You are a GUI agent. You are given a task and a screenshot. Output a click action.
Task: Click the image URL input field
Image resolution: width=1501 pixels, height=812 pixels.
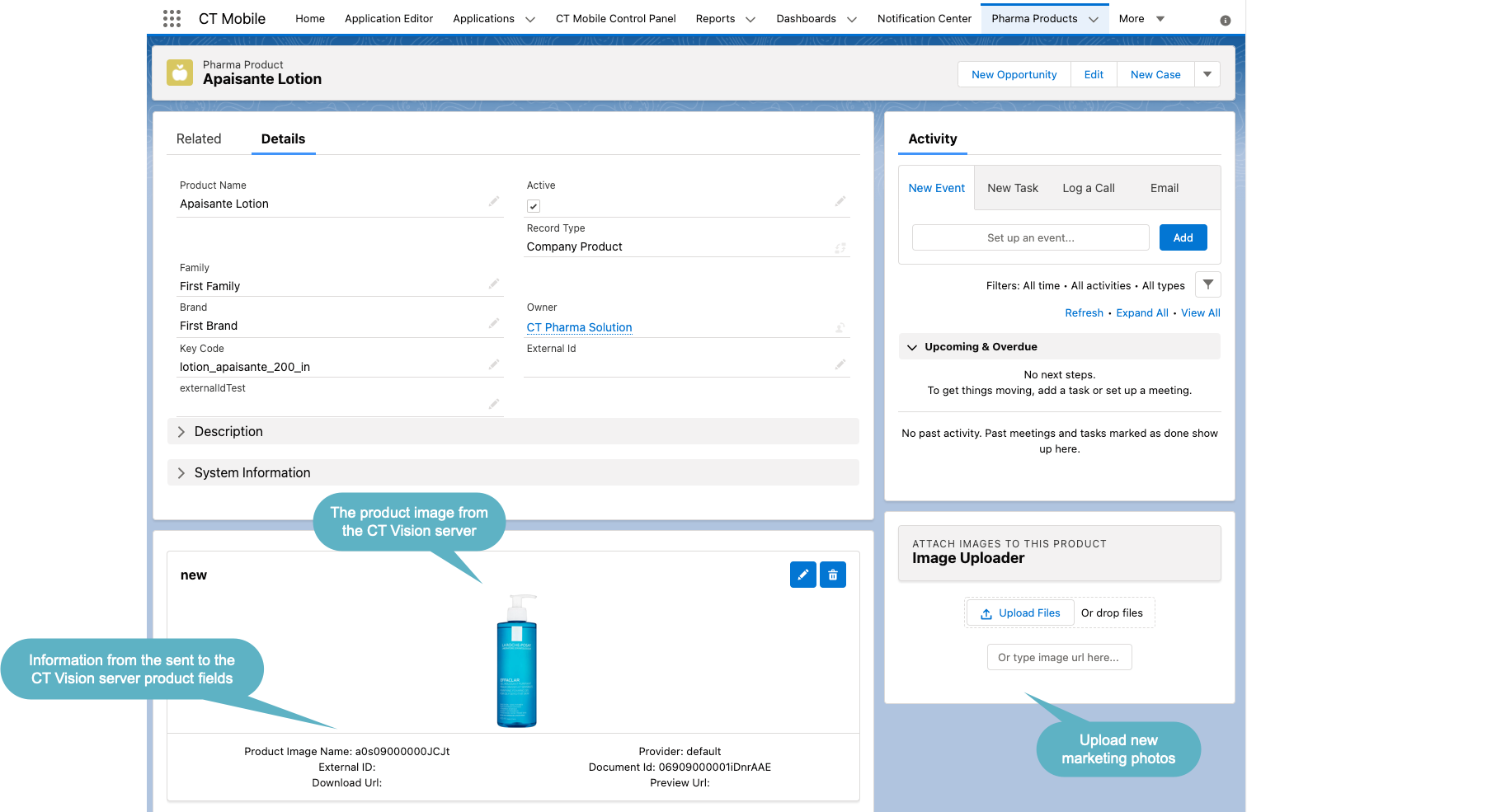pyautogui.click(x=1059, y=657)
